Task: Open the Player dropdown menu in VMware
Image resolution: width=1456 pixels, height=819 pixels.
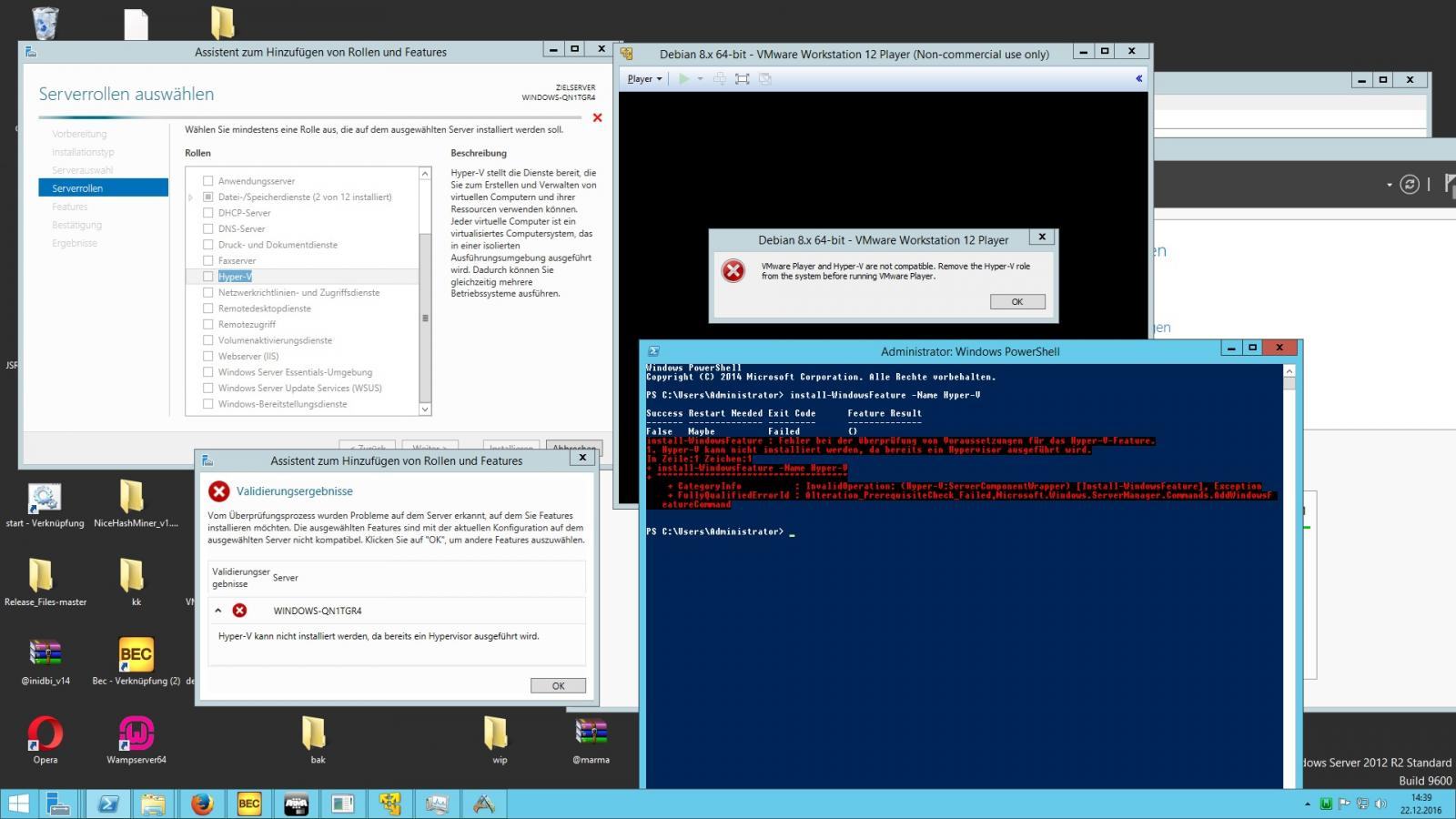Action: click(644, 79)
